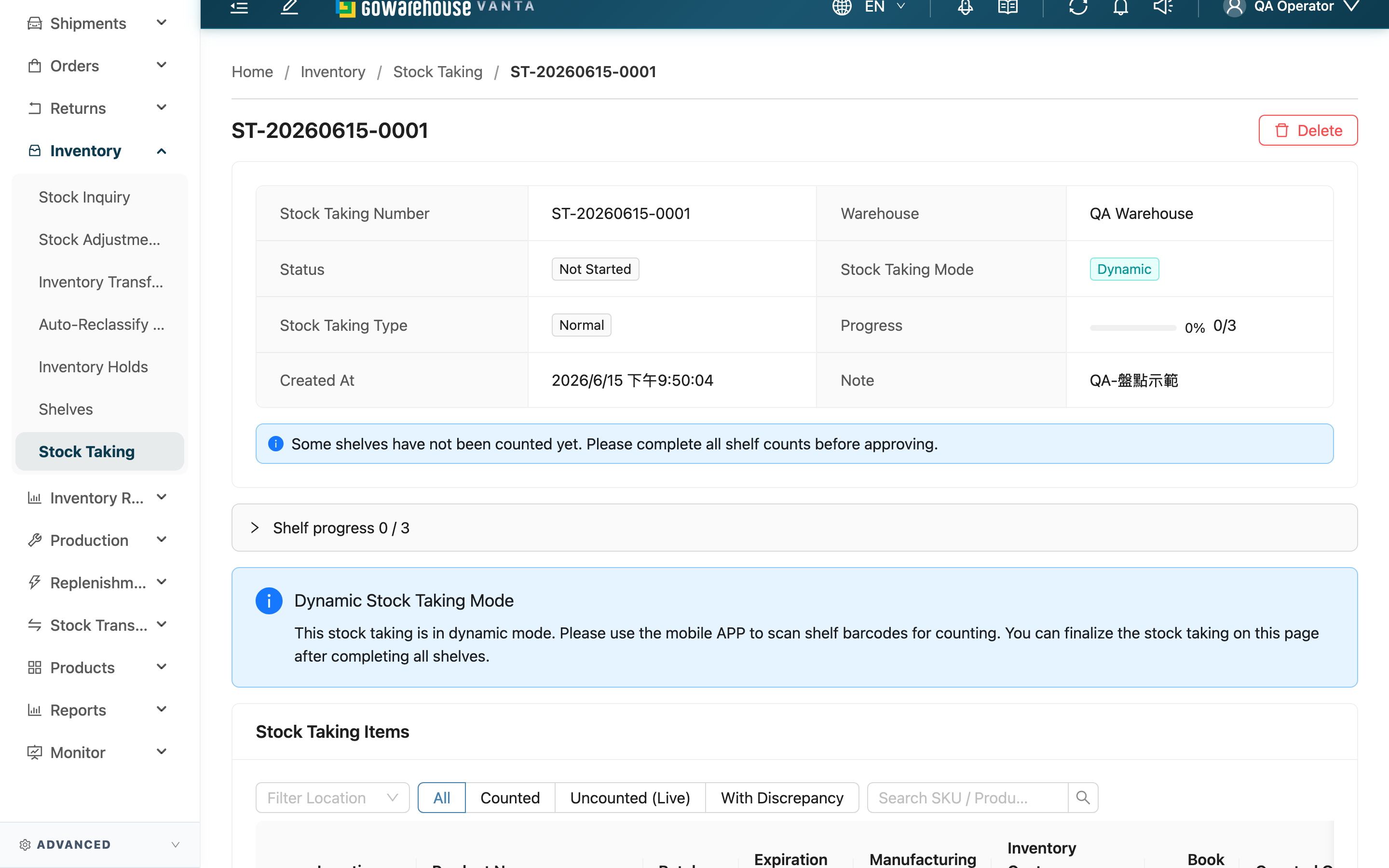The width and height of the screenshot is (1389, 868).
Task: Select the All filter tab
Action: tap(441, 798)
